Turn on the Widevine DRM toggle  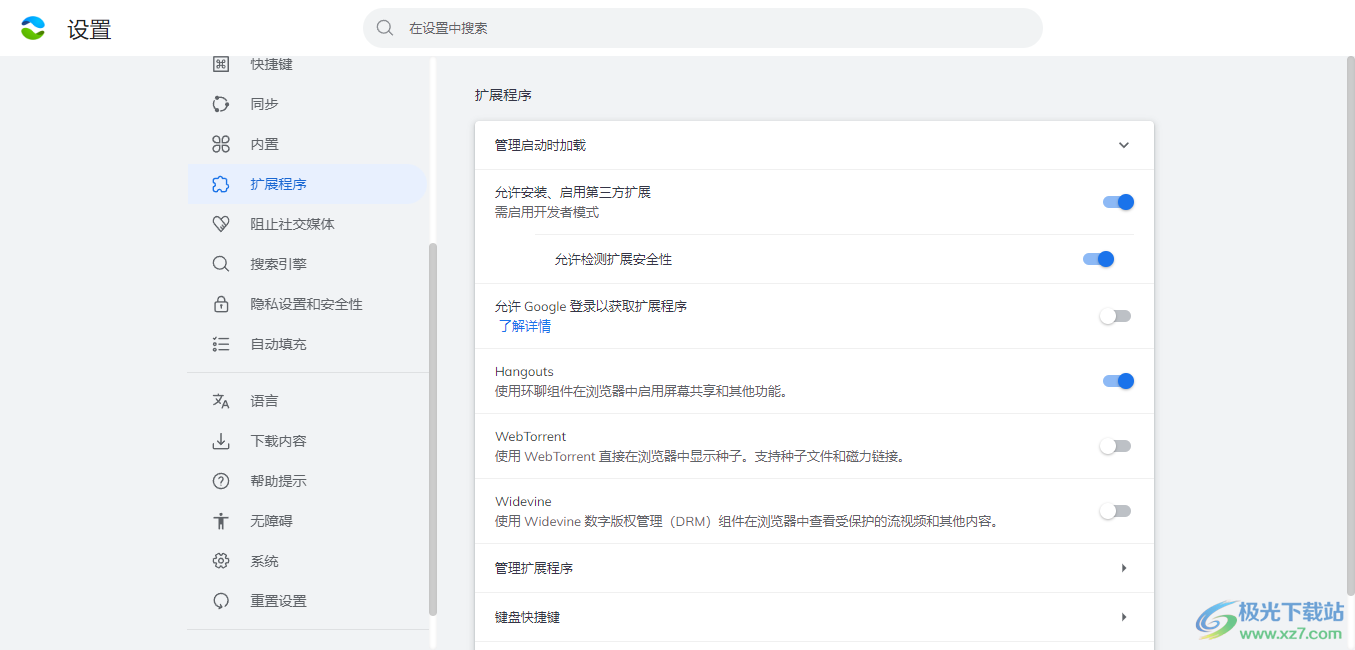pos(1115,511)
